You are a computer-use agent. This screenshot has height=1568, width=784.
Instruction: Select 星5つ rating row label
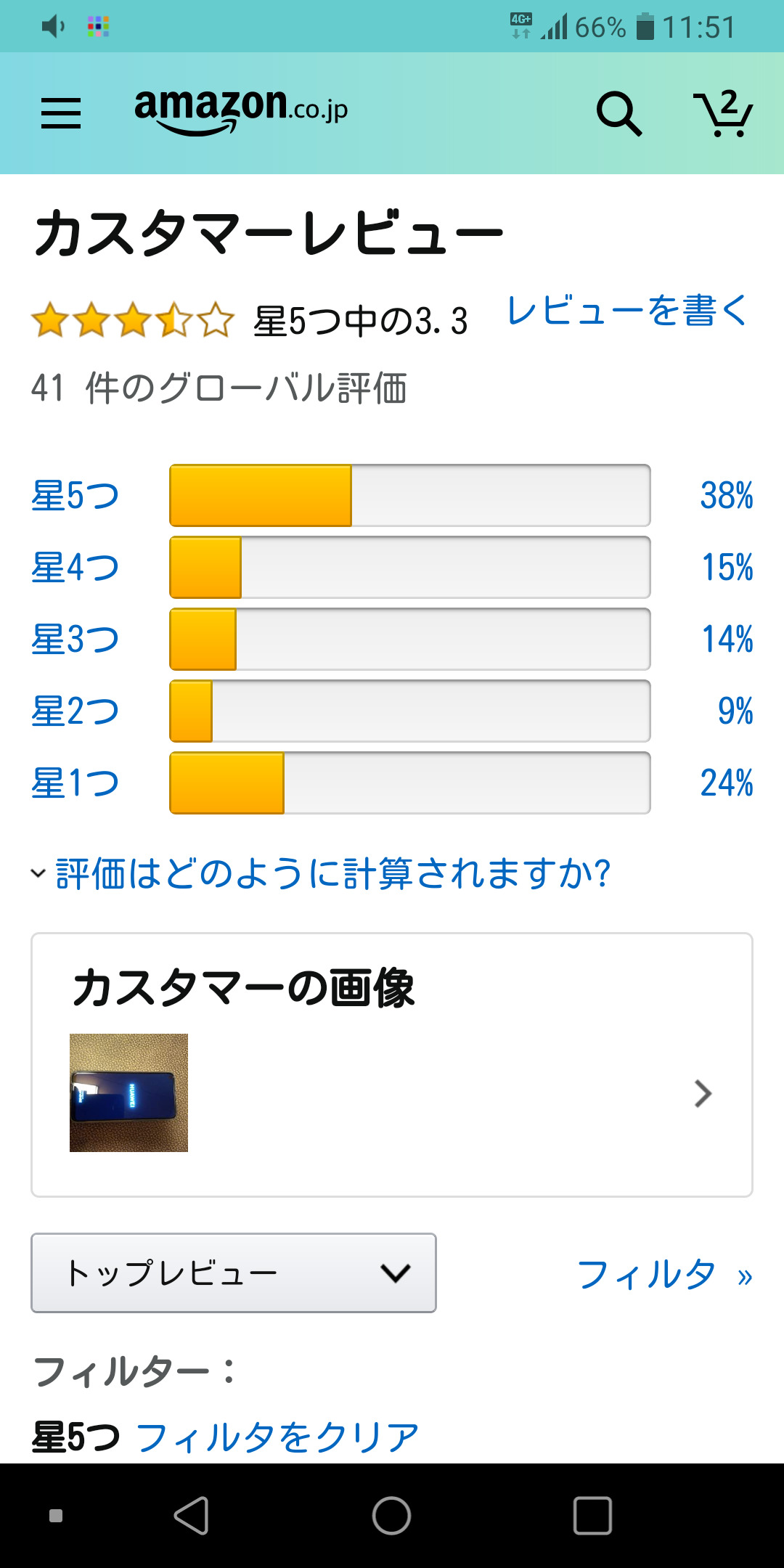click(x=75, y=496)
